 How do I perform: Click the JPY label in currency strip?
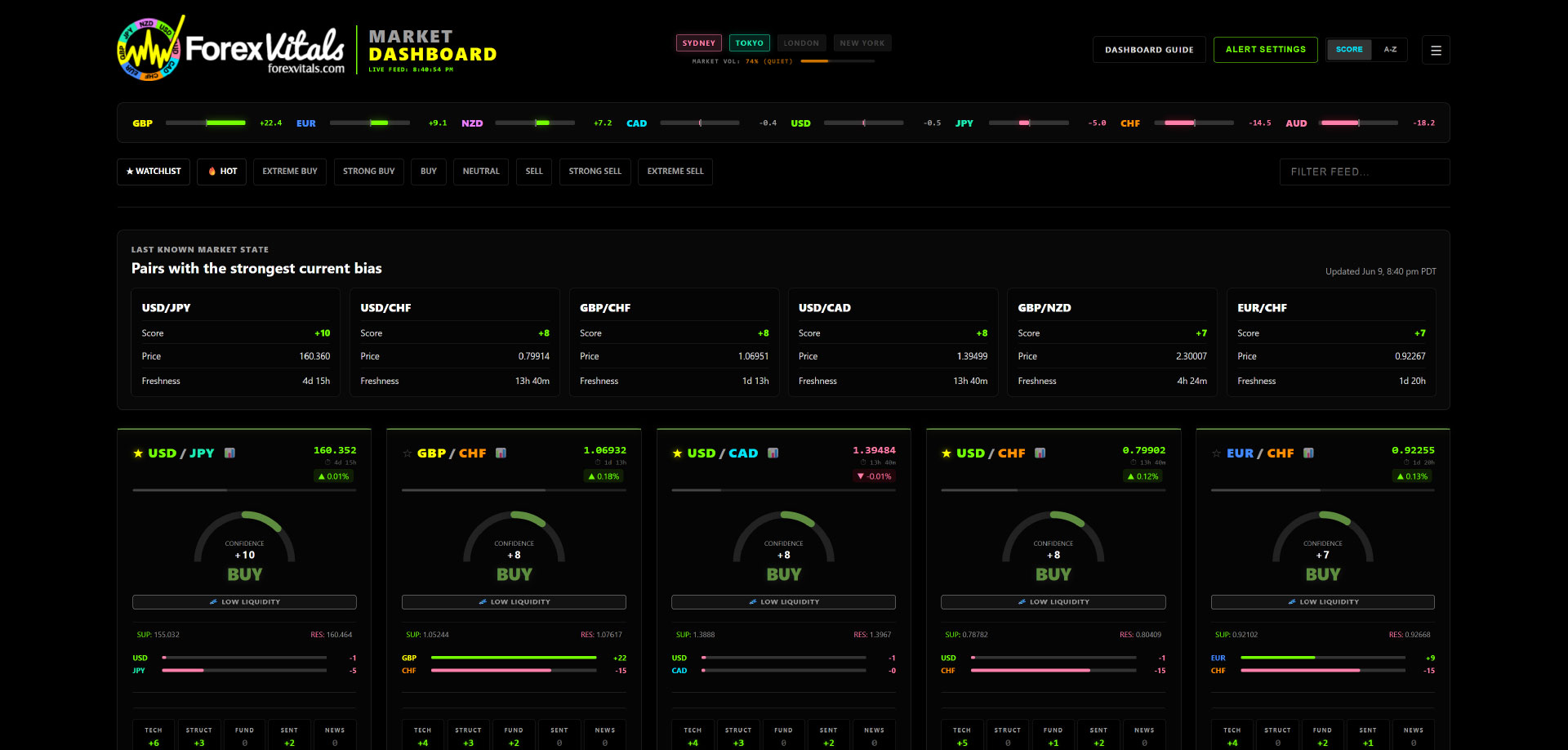tap(964, 123)
